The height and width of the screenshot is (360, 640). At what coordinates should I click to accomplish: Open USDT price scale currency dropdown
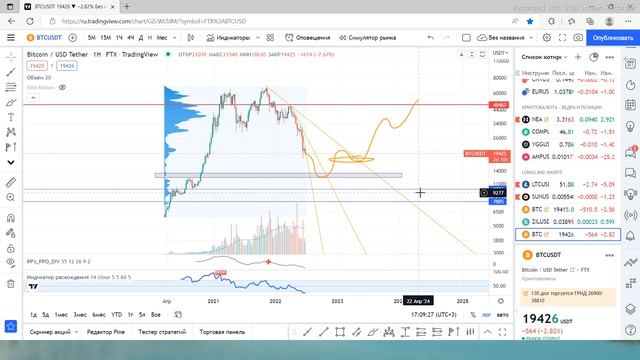[500, 53]
